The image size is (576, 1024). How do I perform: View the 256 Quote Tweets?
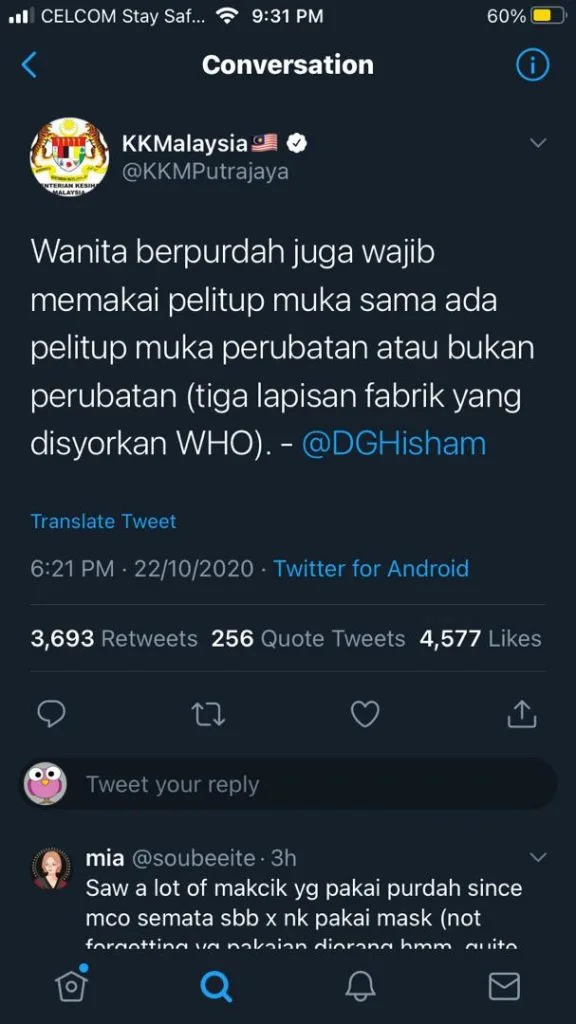coord(308,638)
